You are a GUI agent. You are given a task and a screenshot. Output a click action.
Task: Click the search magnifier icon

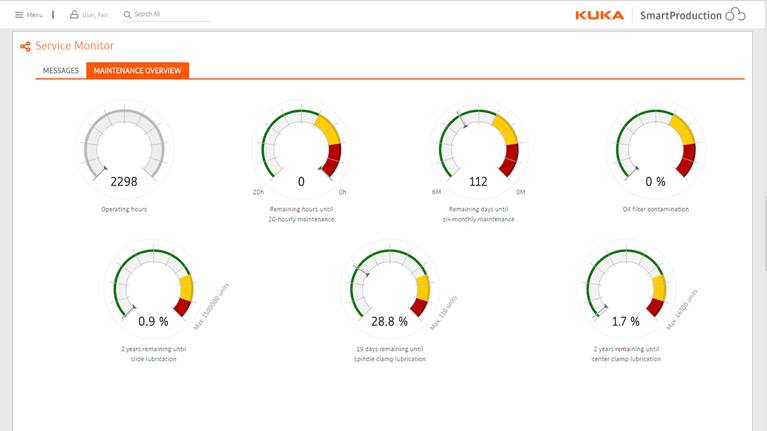coord(127,15)
